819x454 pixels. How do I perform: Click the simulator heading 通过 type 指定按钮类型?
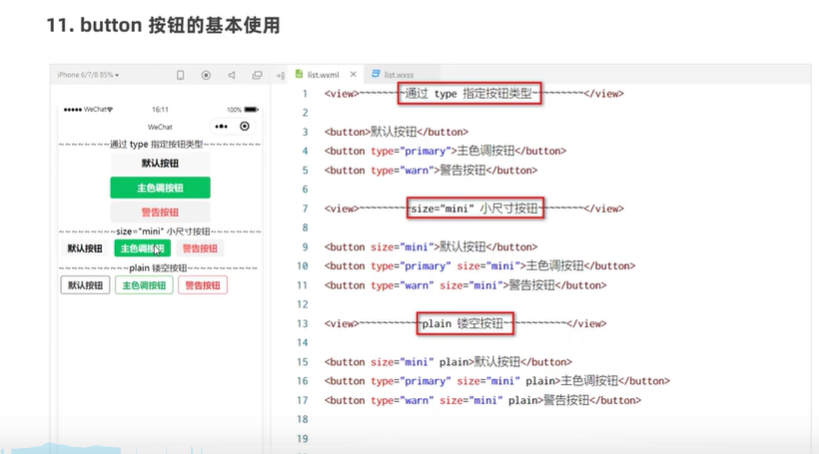[156, 144]
